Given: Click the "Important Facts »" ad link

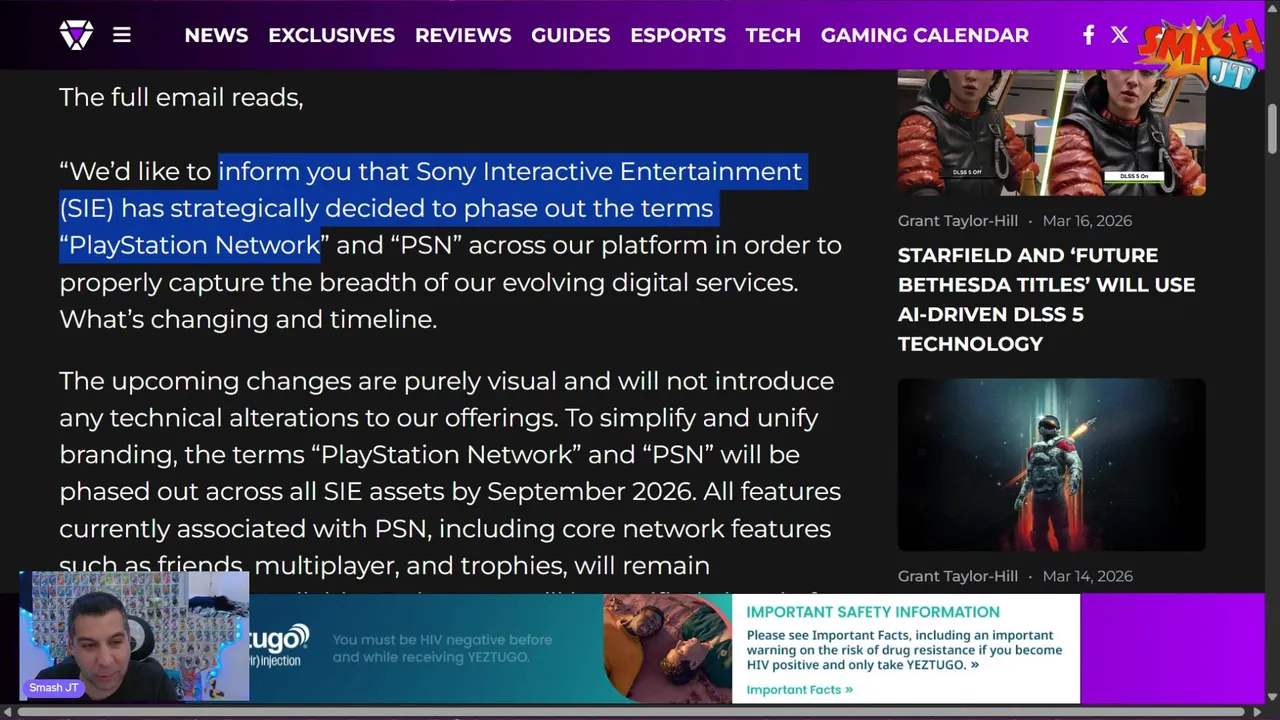Looking at the screenshot, I should click(x=799, y=689).
